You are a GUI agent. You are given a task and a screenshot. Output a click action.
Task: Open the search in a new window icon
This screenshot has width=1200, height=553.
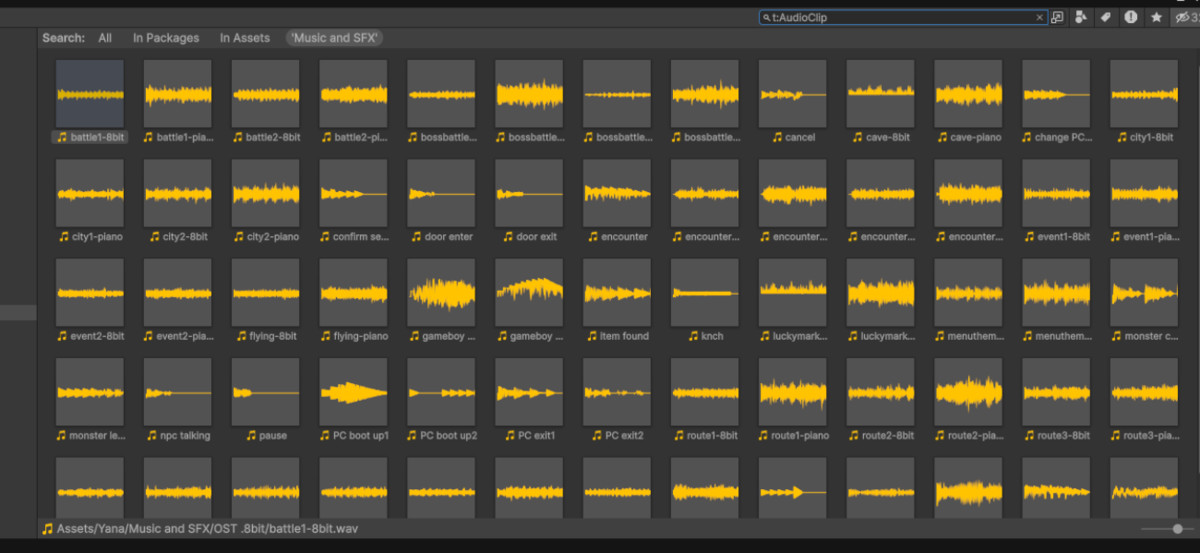point(1057,18)
